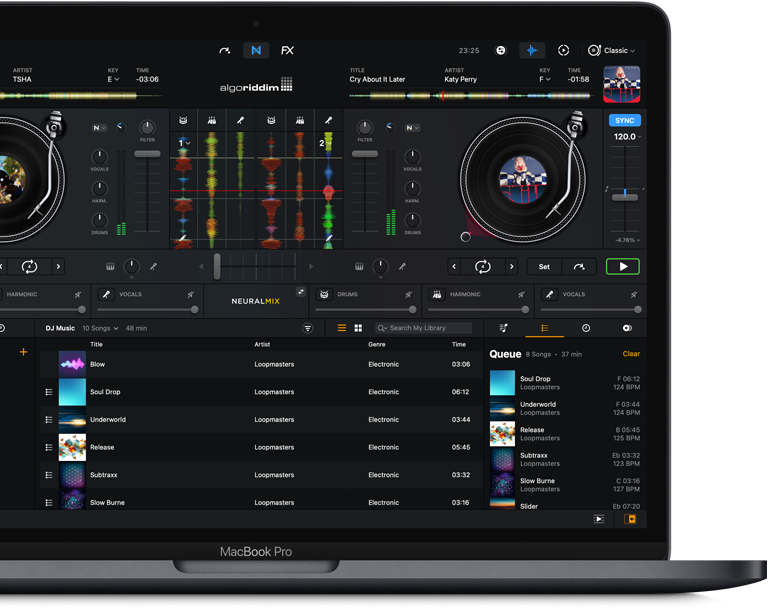
Task: Expand the right deck key F dropdown
Action: click(x=546, y=79)
